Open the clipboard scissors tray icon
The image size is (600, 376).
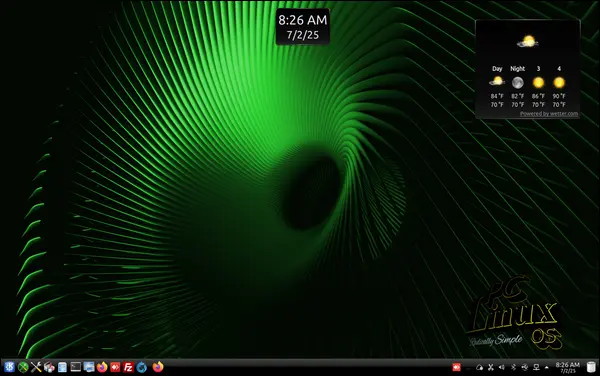(491, 367)
